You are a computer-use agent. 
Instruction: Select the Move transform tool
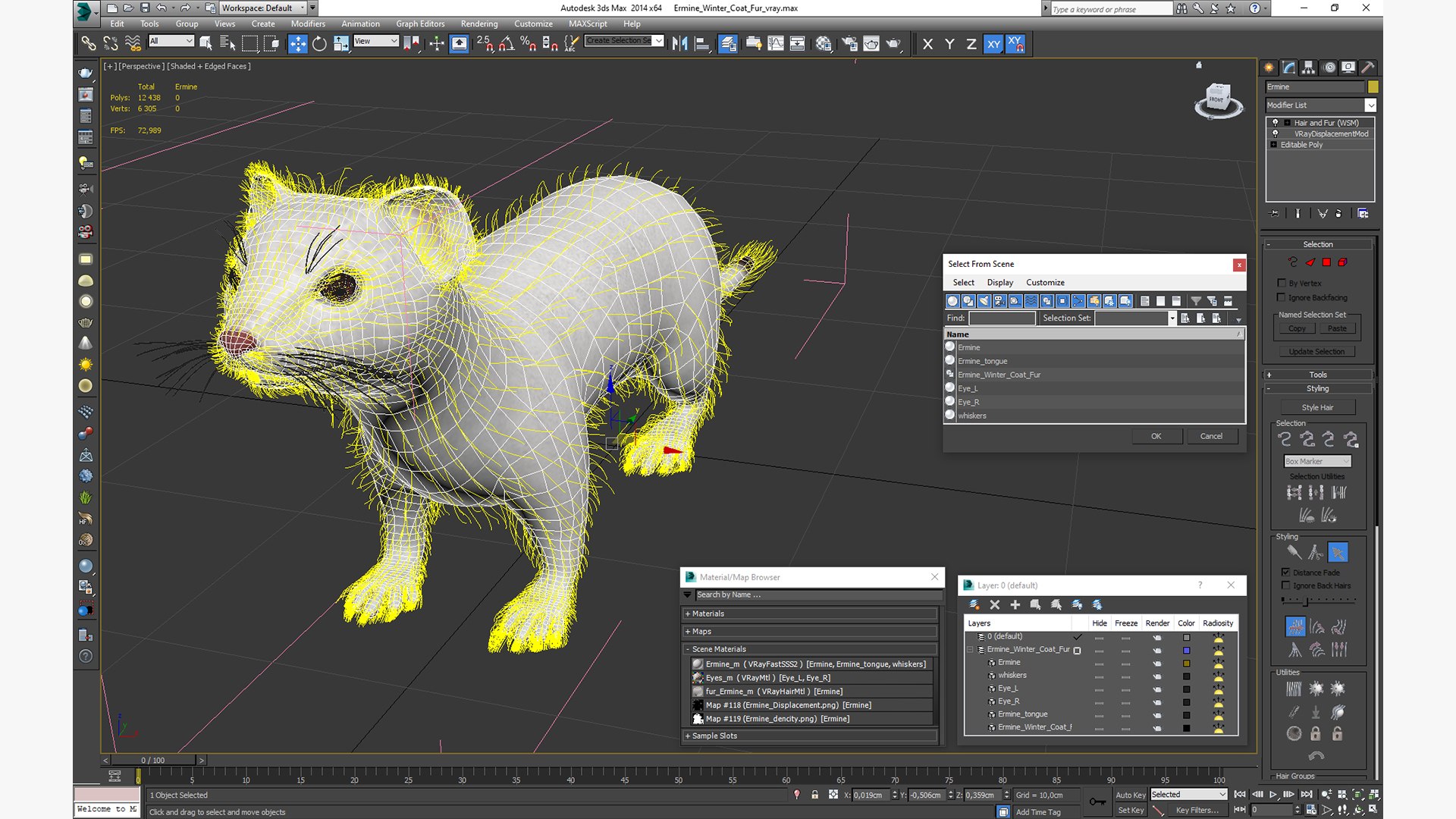(297, 44)
